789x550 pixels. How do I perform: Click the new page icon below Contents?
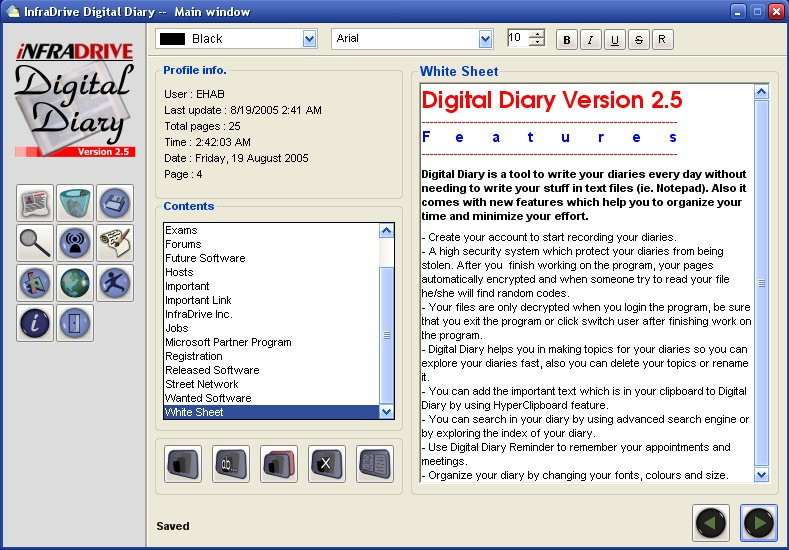pyautogui.click(x=183, y=464)
